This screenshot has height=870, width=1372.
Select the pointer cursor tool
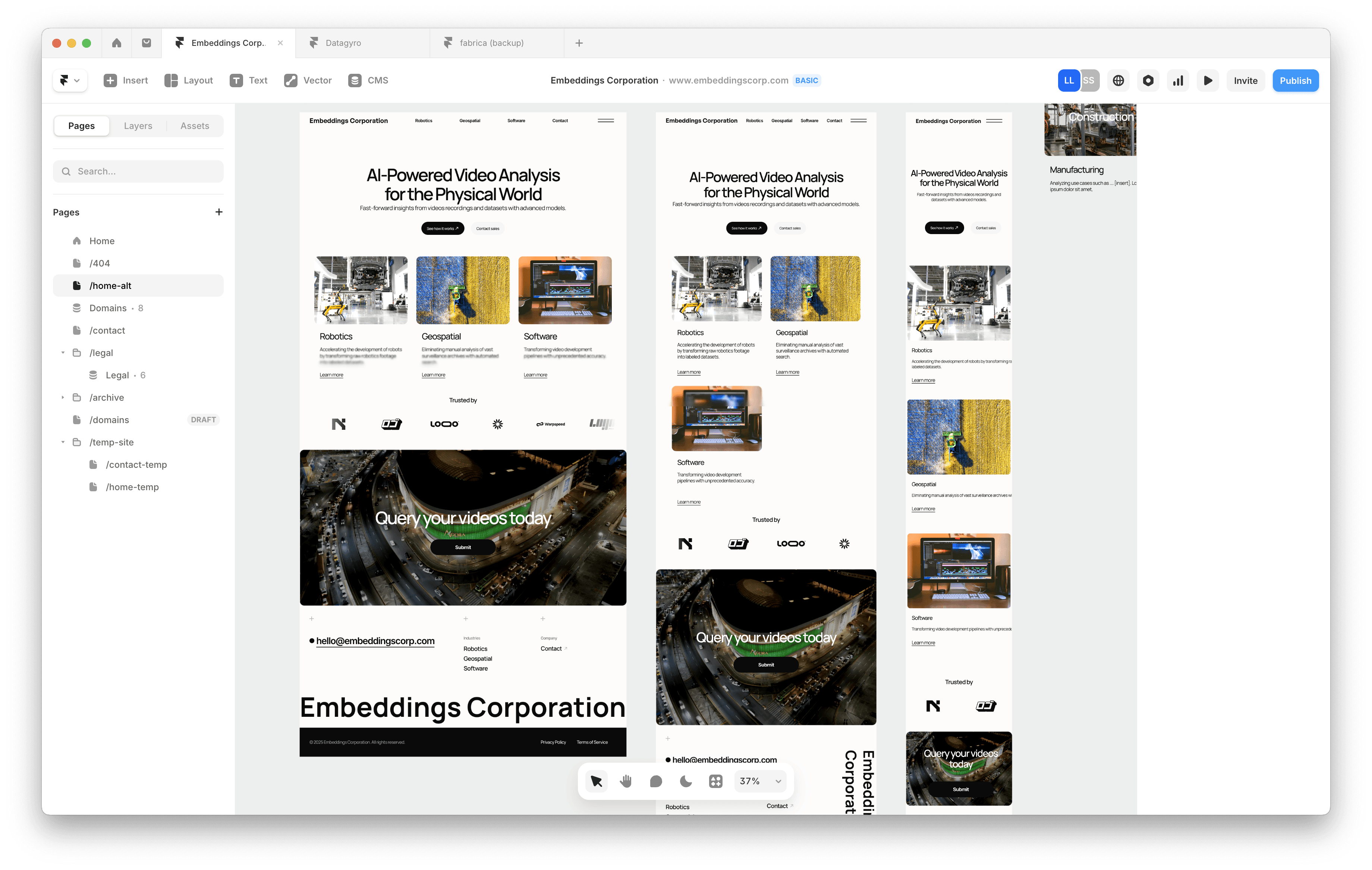[596, 781]
